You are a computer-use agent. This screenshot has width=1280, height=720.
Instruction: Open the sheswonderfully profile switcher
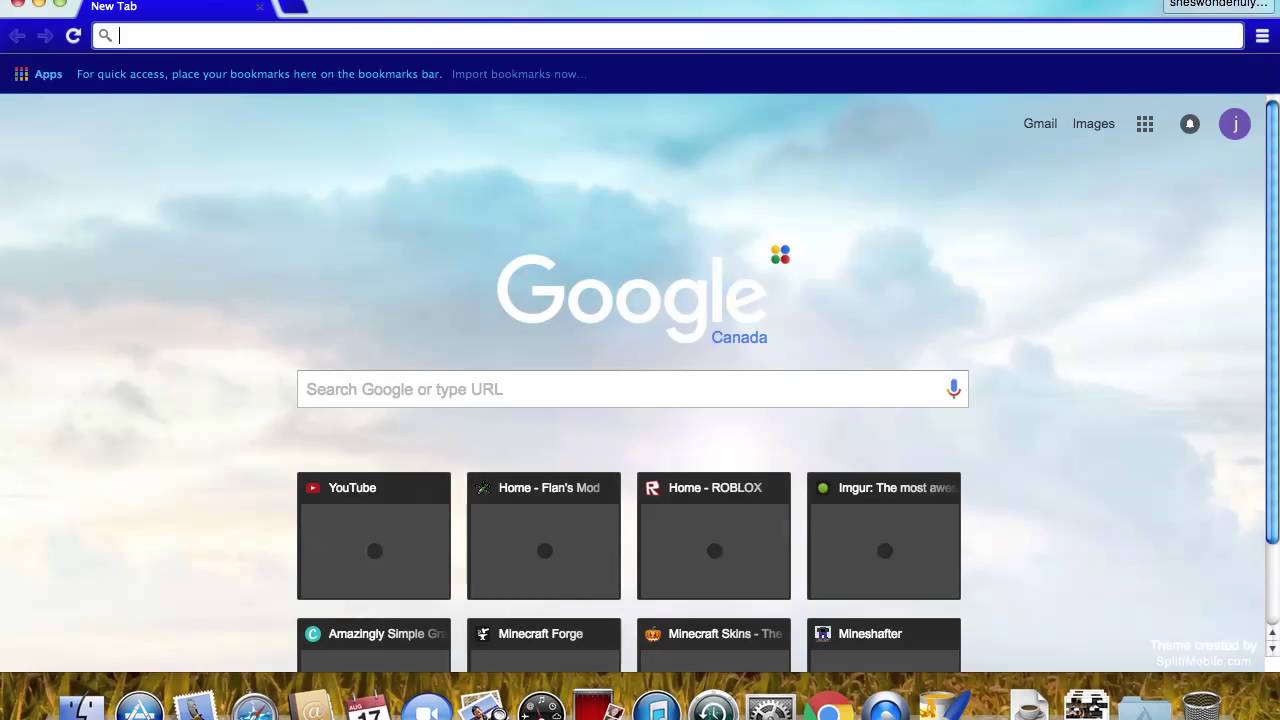point(1220,5)
